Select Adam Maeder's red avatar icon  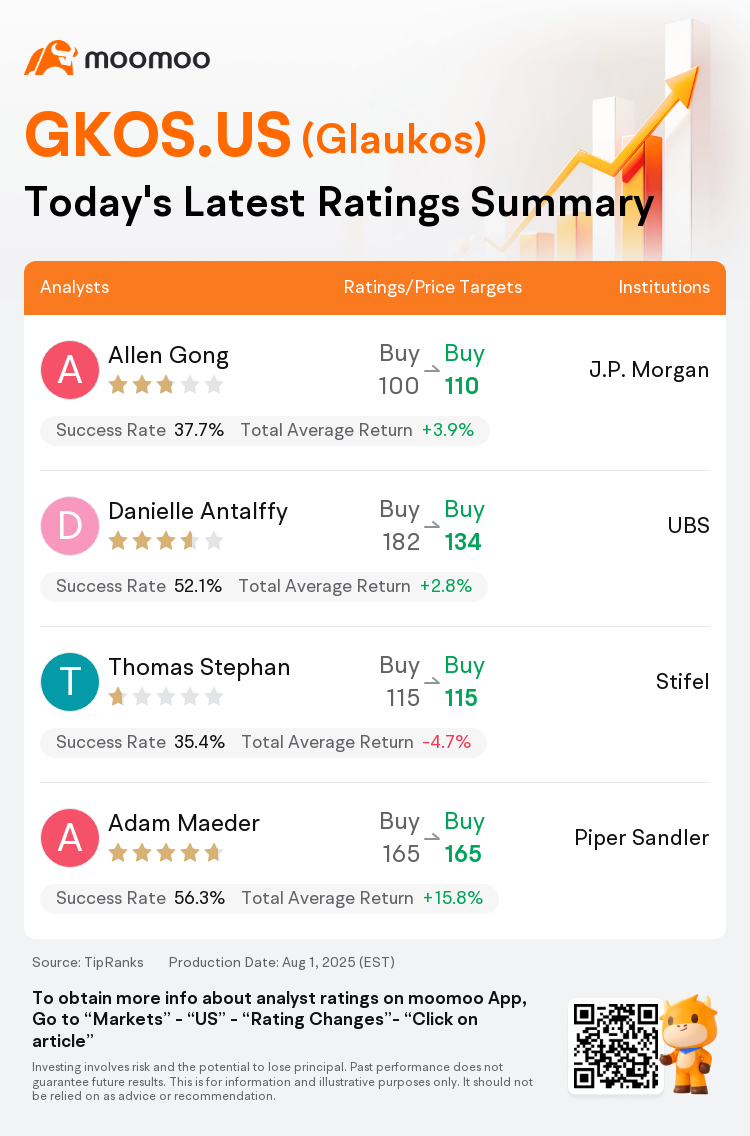pyautogui.click(x=70, y=838)
